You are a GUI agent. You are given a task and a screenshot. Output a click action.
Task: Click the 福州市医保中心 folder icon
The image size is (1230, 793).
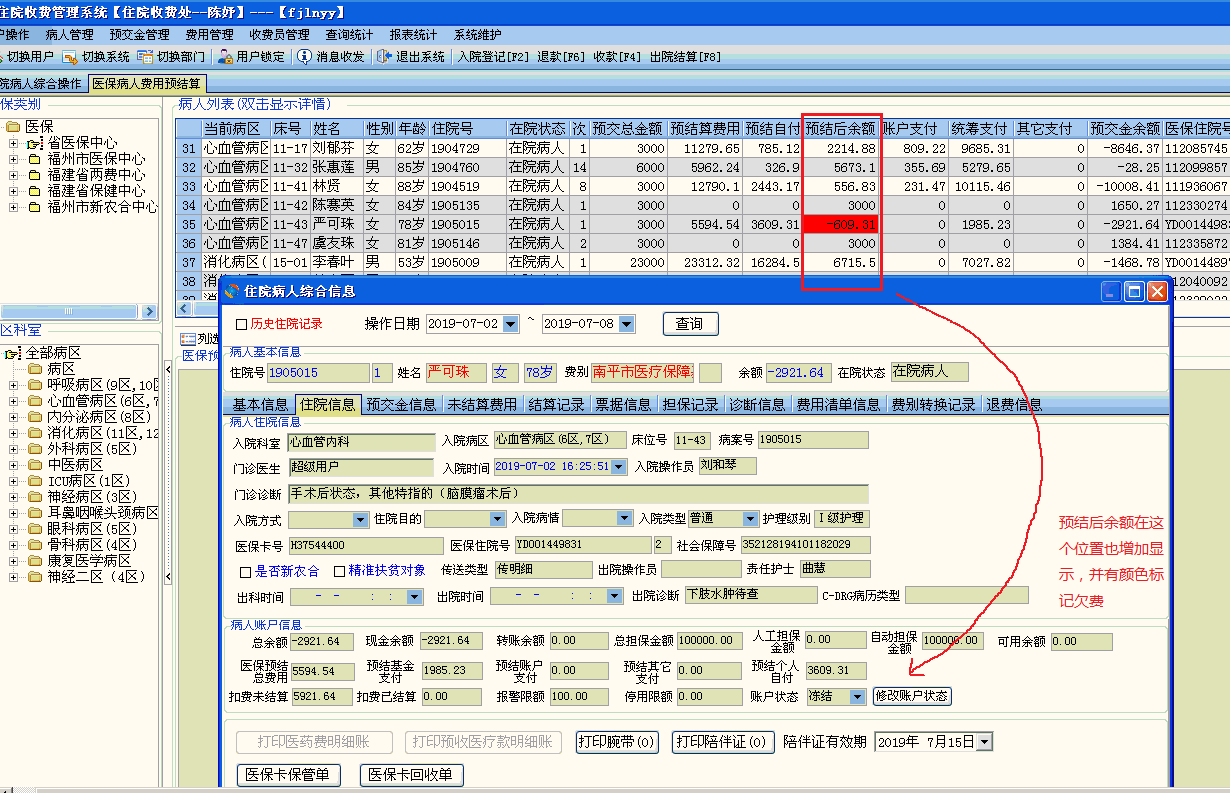pos(34,159)
